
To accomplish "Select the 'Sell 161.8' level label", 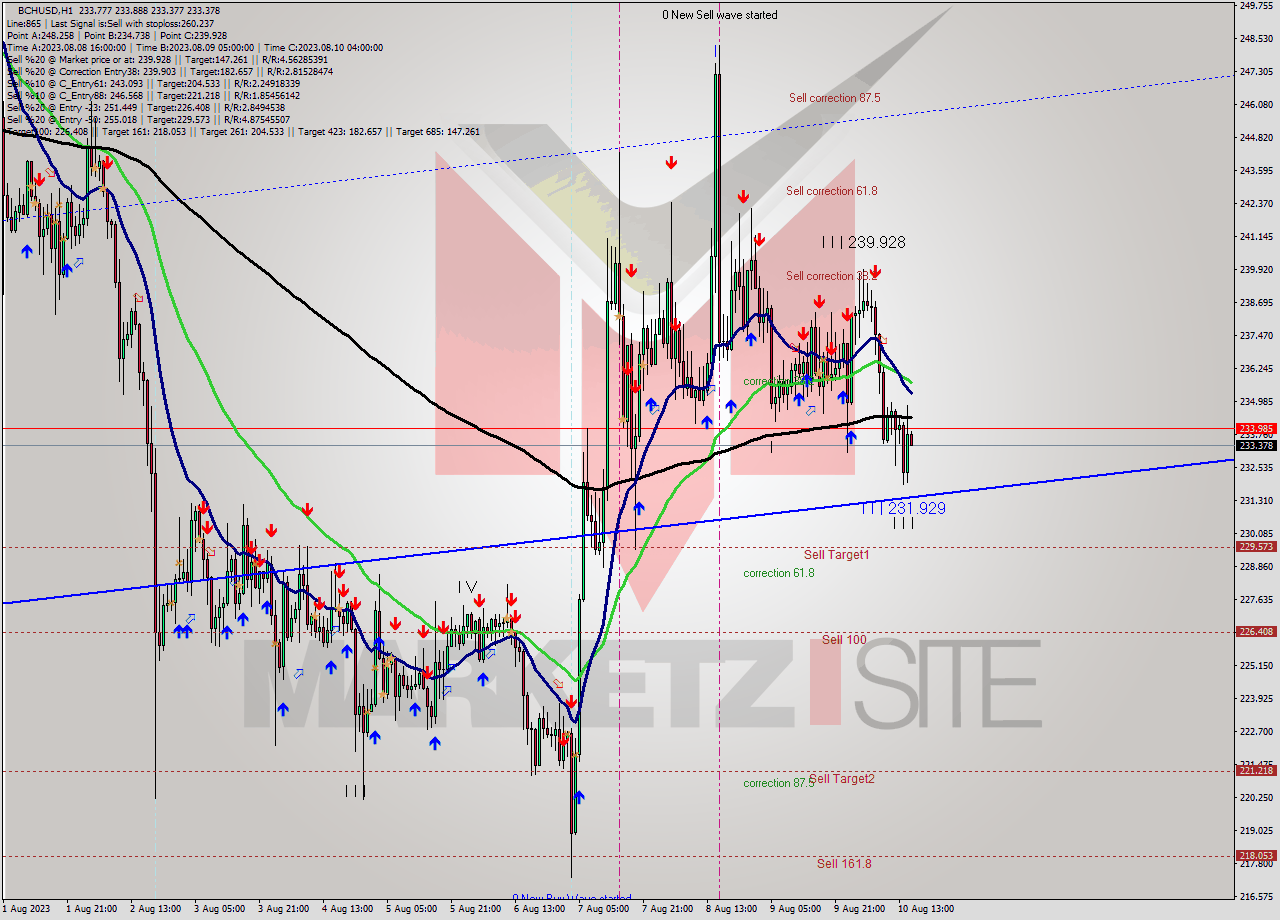I will (x=844, y=864).
